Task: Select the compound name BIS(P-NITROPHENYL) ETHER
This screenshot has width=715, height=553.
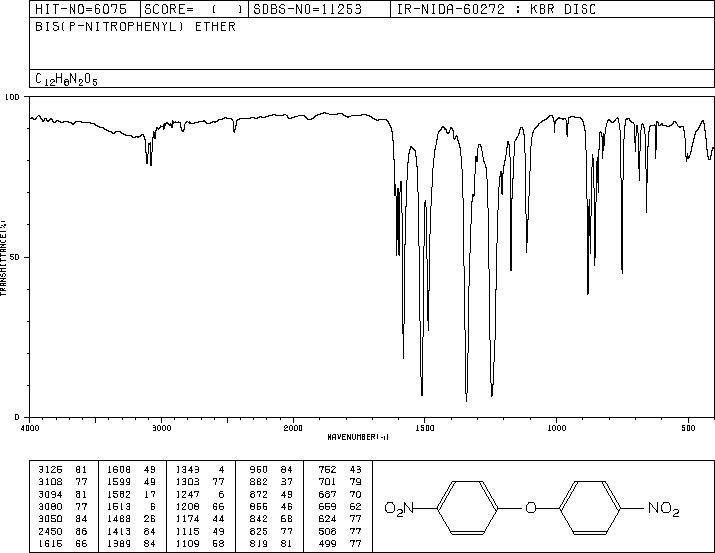Action: point(135,26)
